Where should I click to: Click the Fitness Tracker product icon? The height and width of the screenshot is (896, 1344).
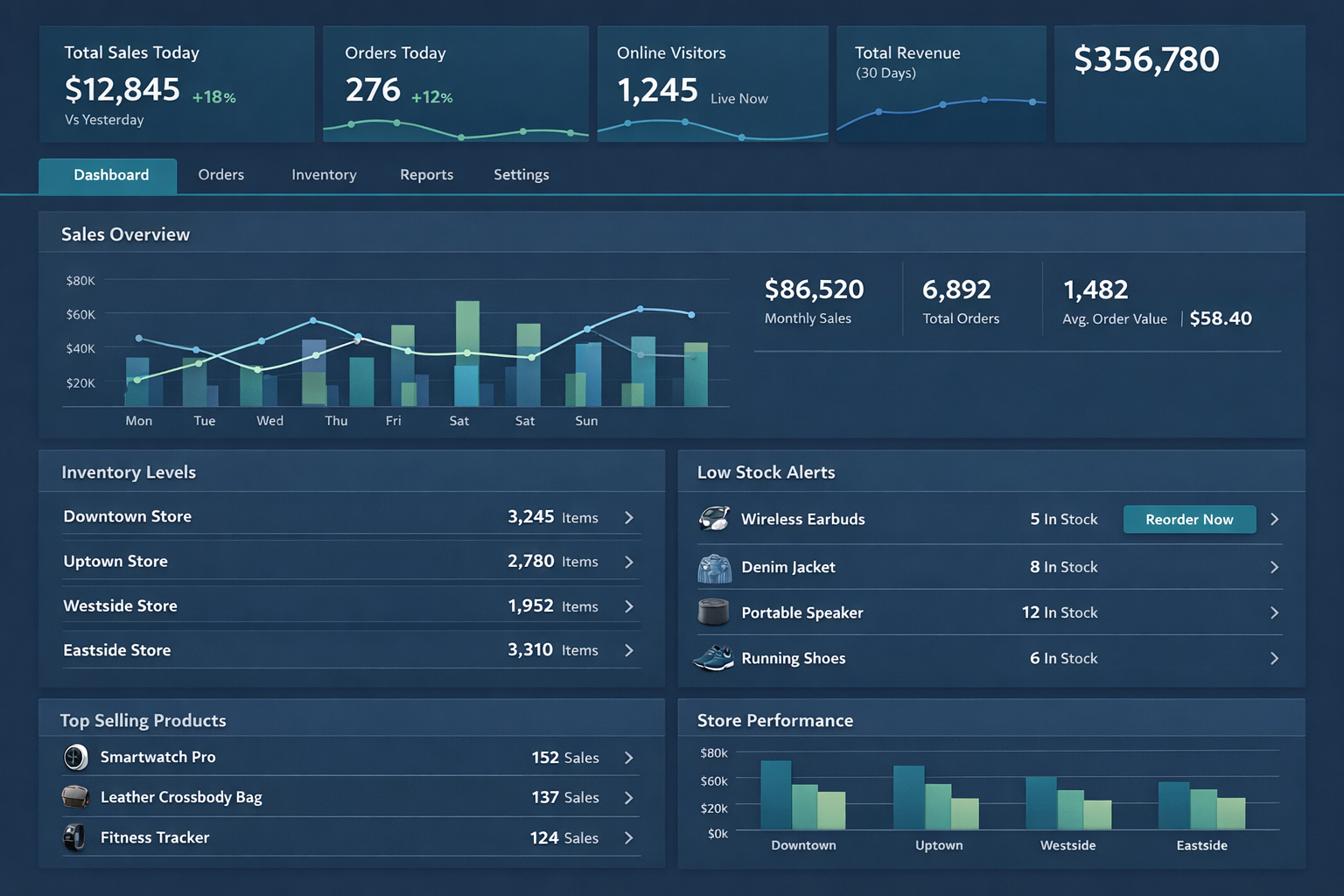[x=75, y=837]
